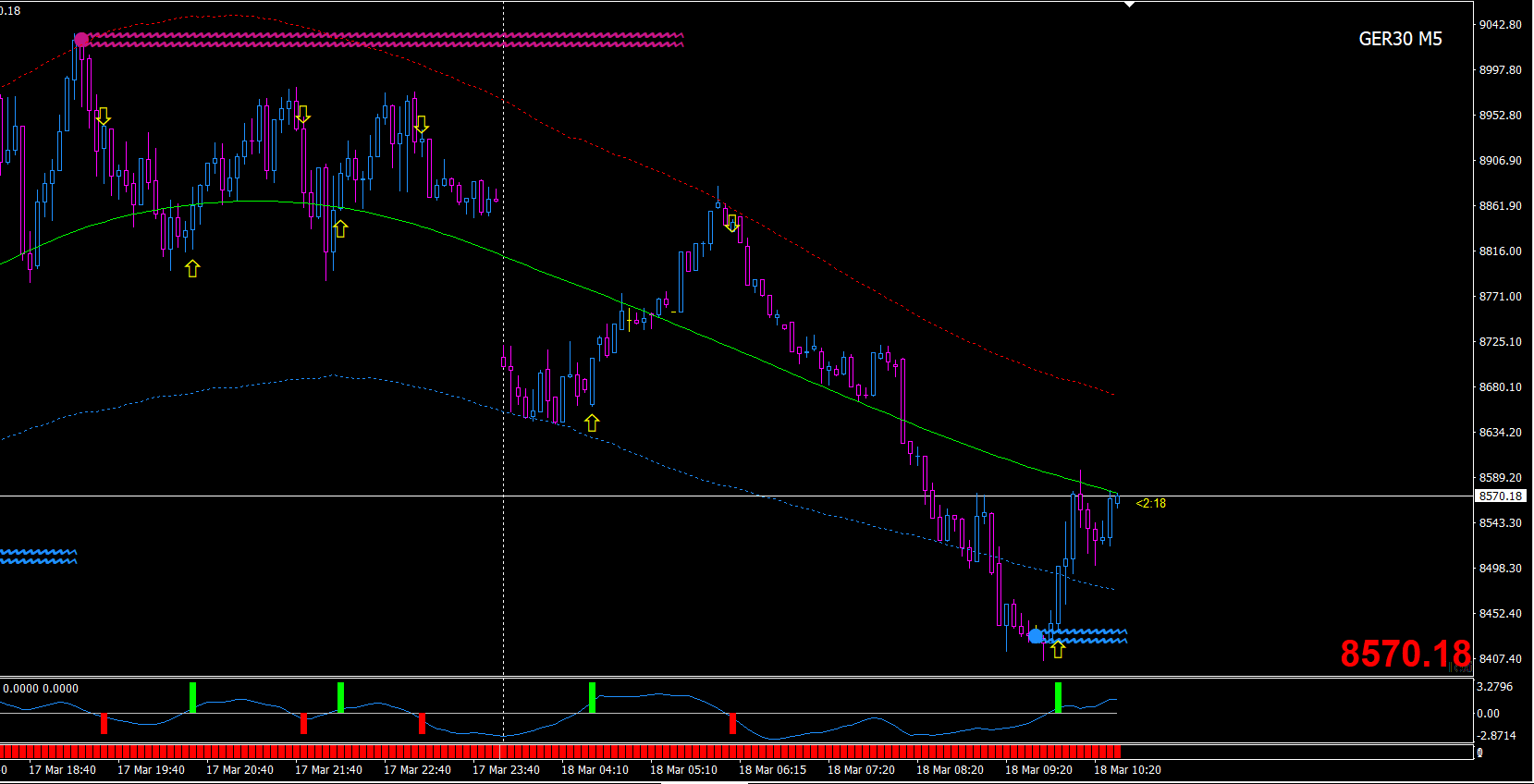The height and width of the screenshot is (784, 1534).
Task: Click the large red 8570.18 price text
Action: (1405, 654)
